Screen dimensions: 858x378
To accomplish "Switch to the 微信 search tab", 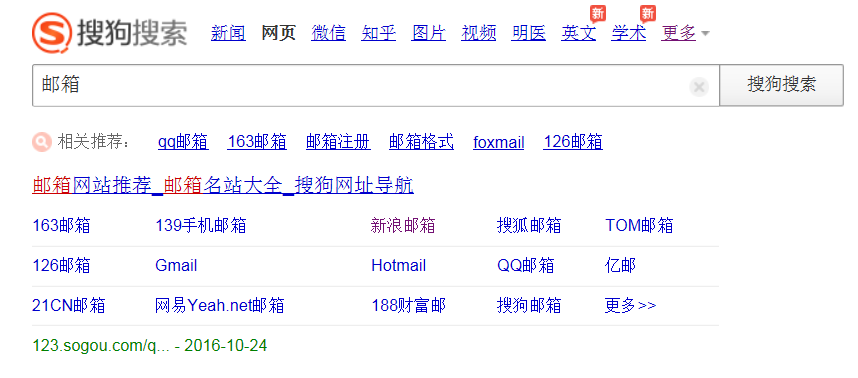I will point(328,33).
